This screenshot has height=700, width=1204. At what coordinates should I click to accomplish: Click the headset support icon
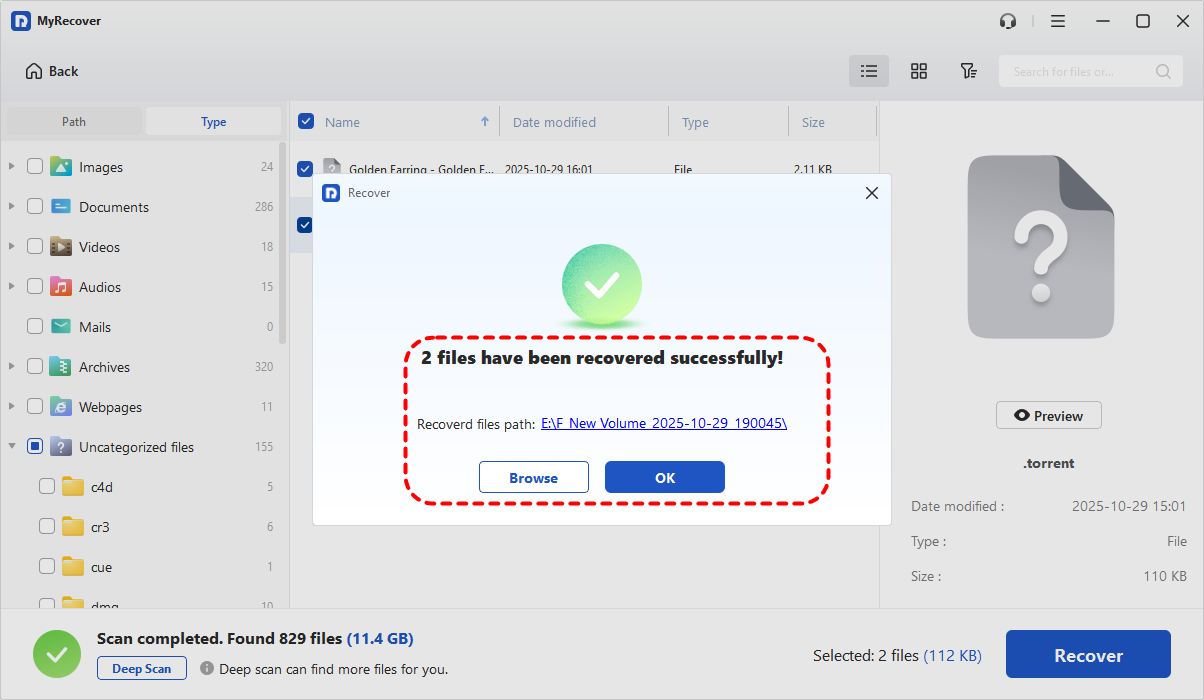[1008, 21]
